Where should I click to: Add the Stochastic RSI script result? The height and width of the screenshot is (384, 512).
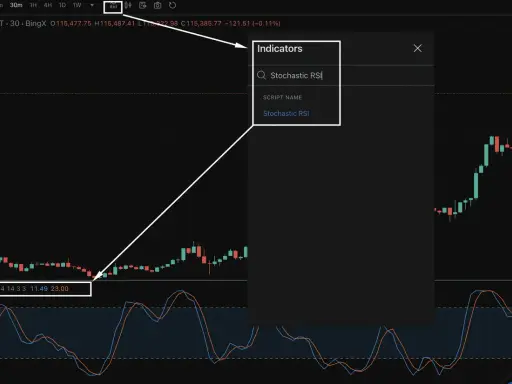[x=286, y=113]
